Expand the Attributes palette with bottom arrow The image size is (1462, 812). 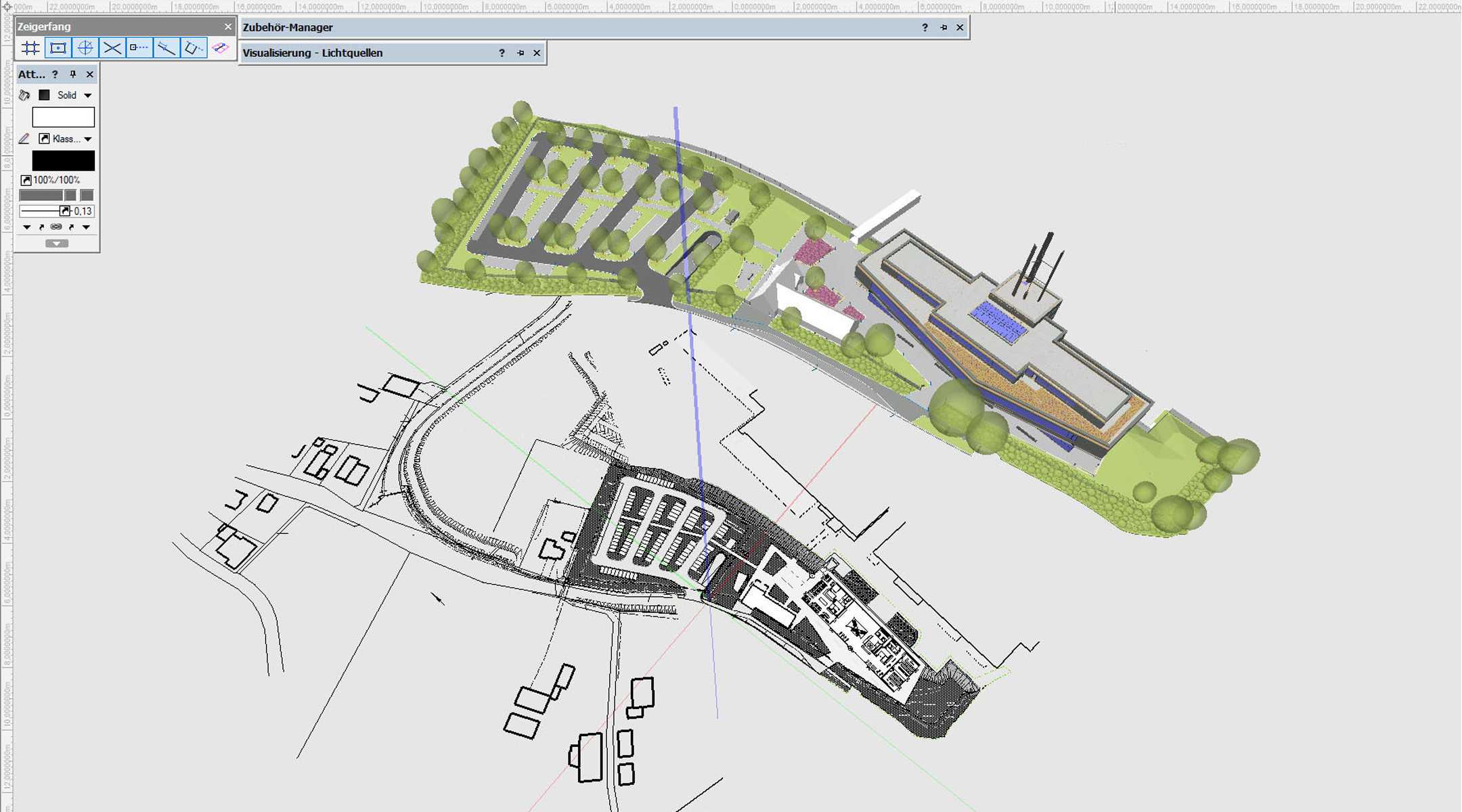coord(57,244)
